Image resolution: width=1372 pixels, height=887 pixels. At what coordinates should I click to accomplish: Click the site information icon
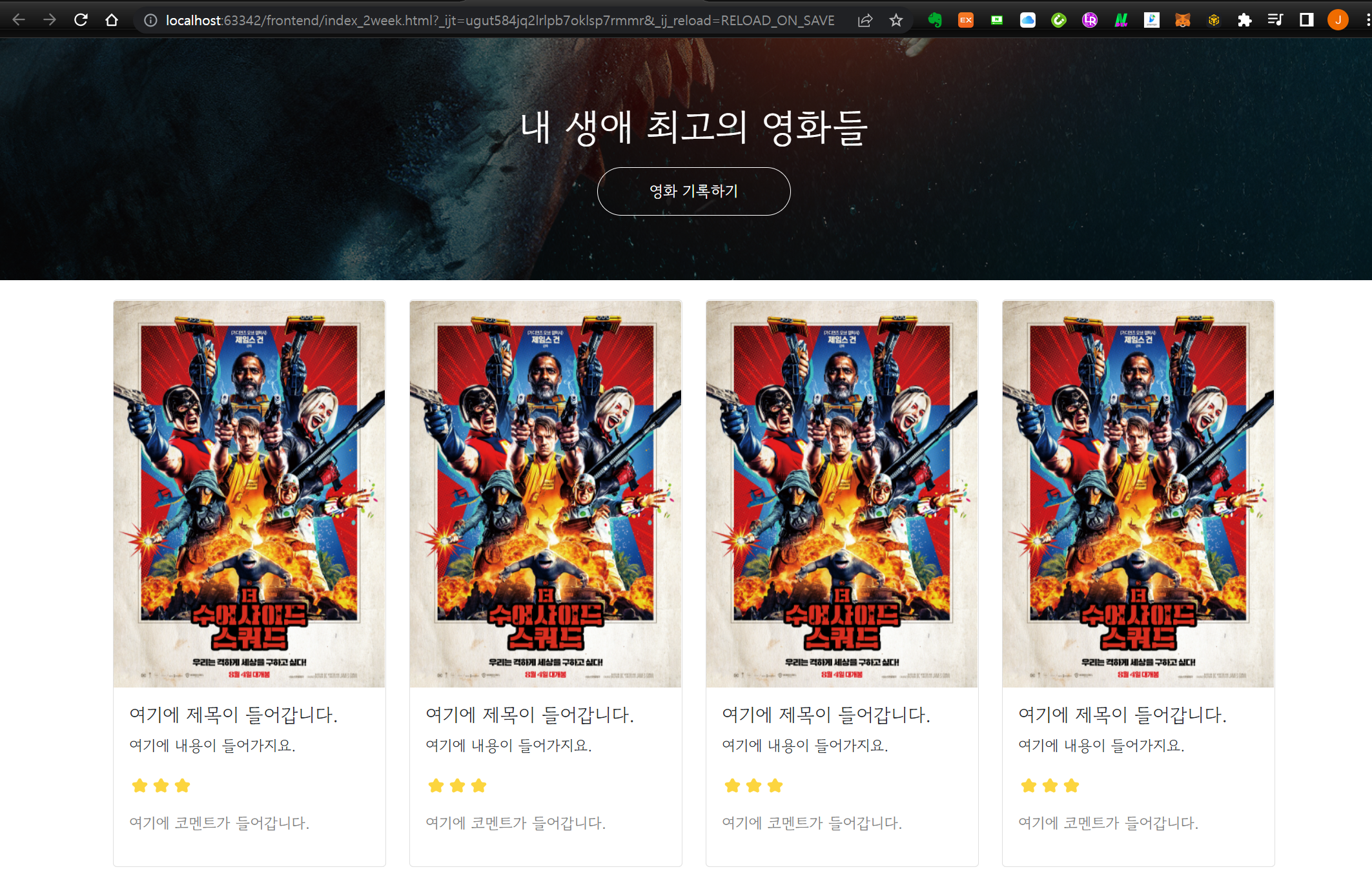tap(150, 20)
